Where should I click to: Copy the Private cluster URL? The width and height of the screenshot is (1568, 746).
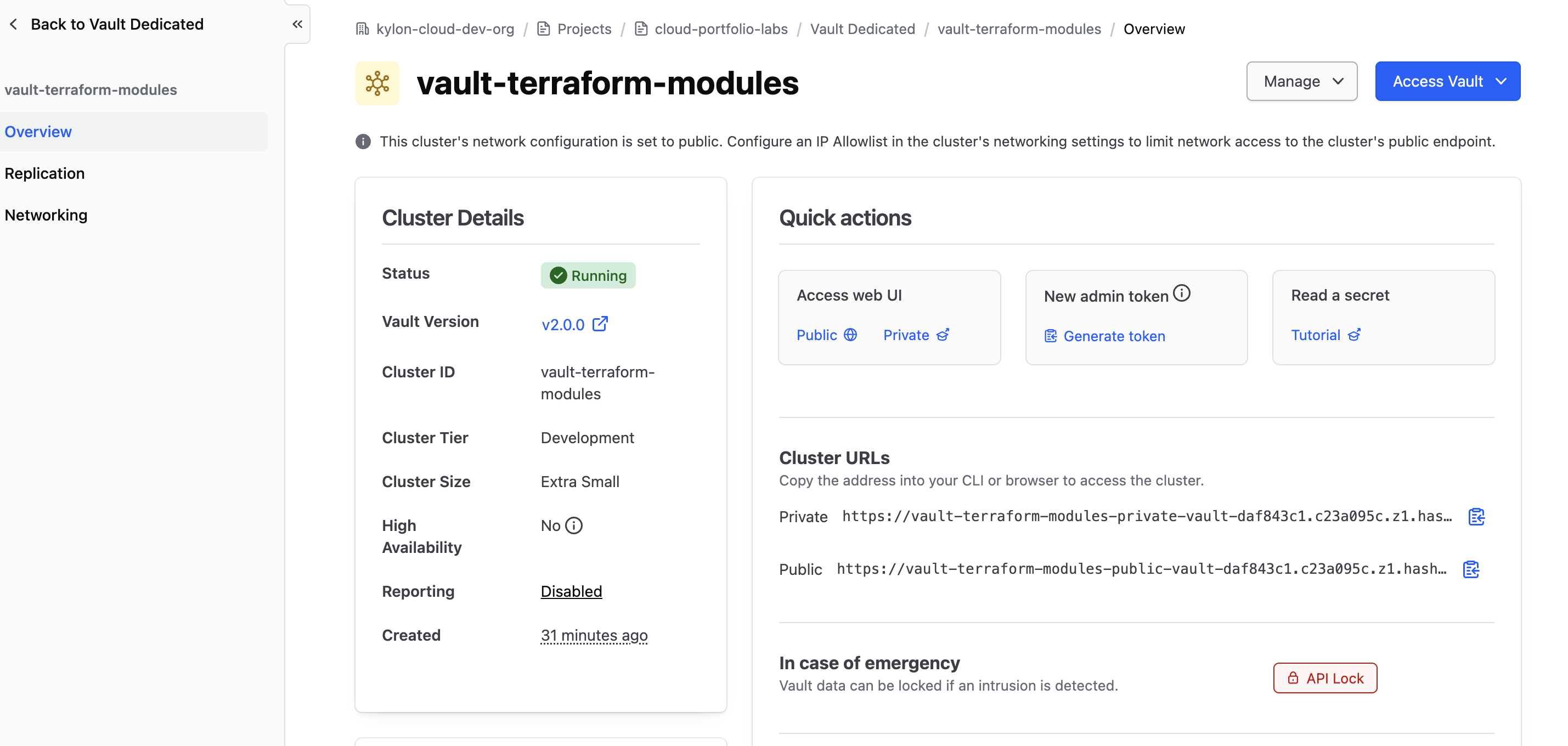[1476, 517]
